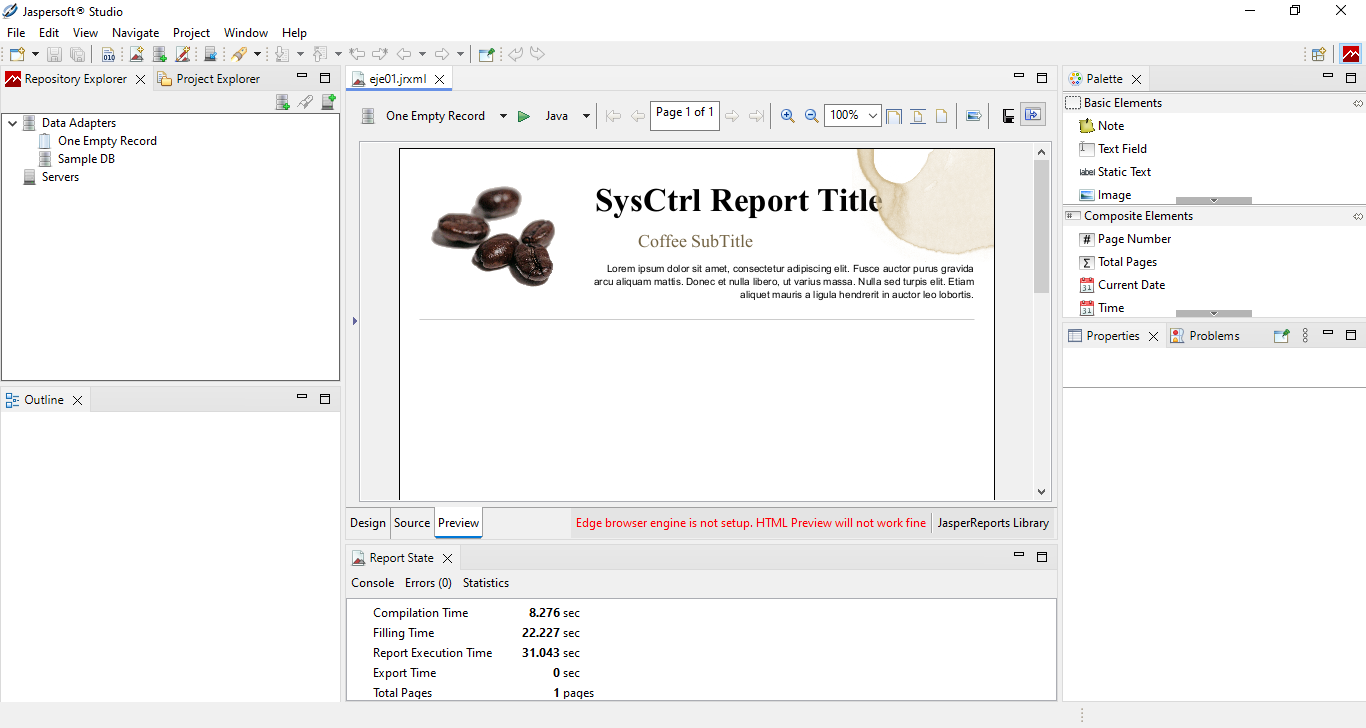Open the Forward navigation history dropdown
Viewport: 1366px width, 728px height.
[460, 54]
